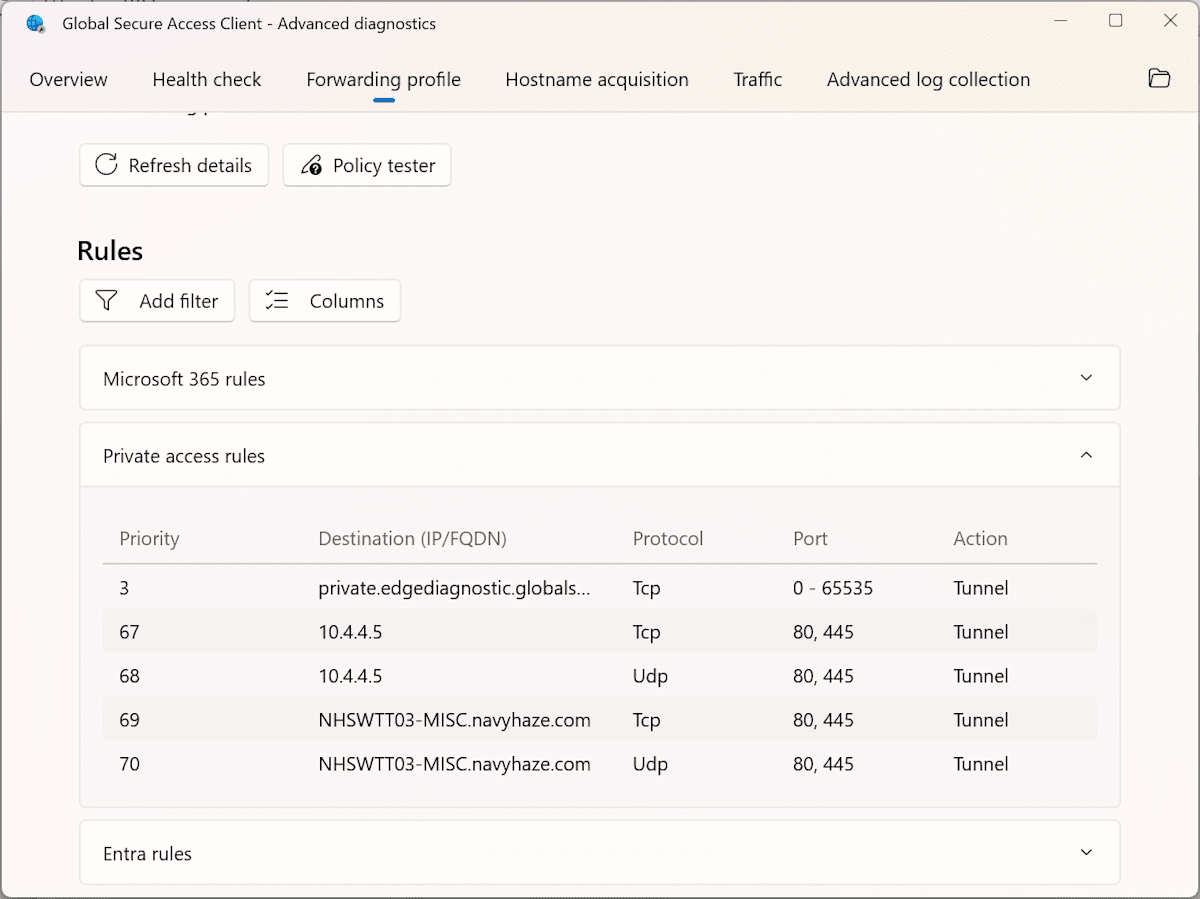Select priority 69 cell
Image resolution: width=1200 pixels, height=899 pixels.
click(x=129, y=720)
